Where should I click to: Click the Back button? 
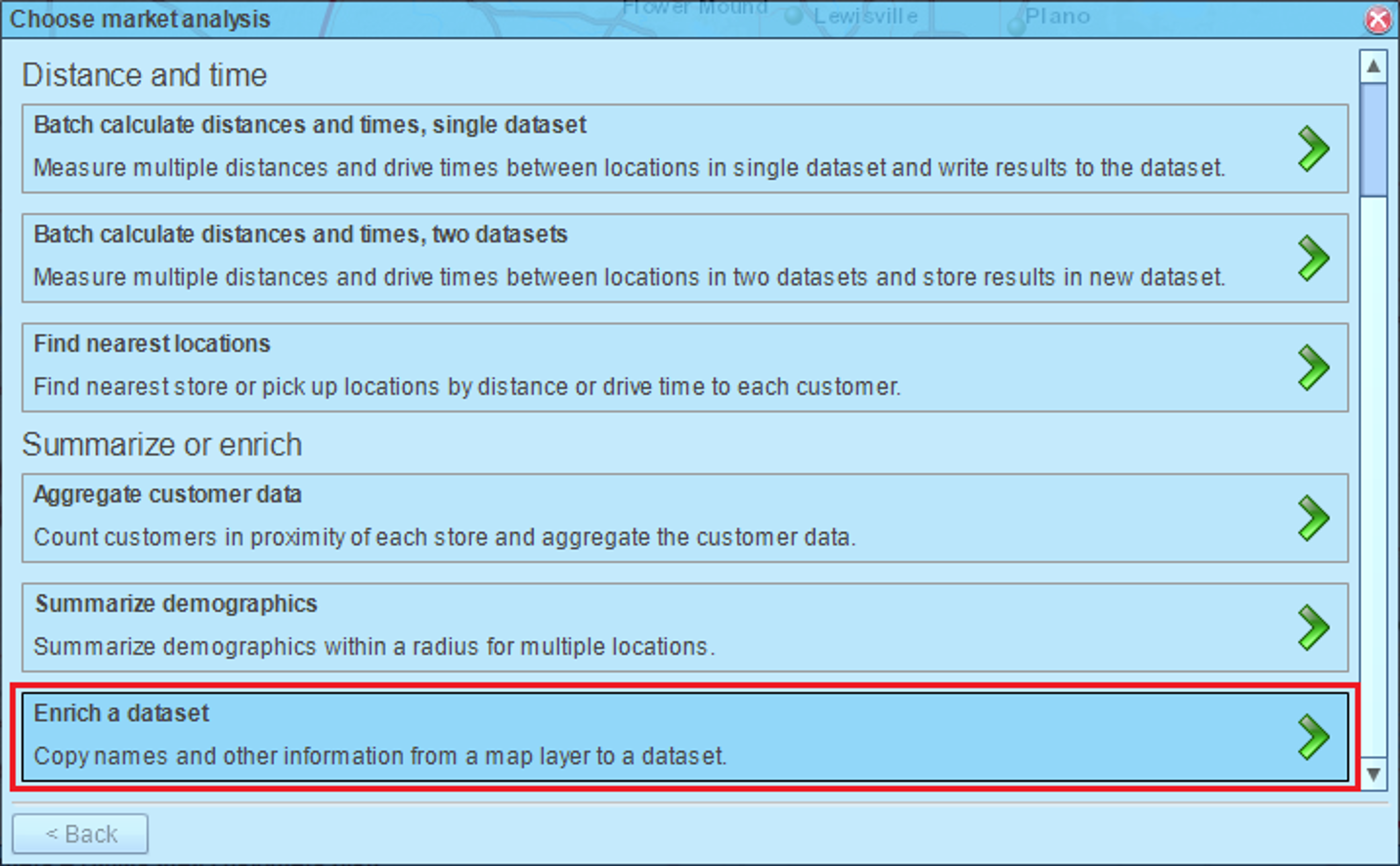[x=80, y=834]
